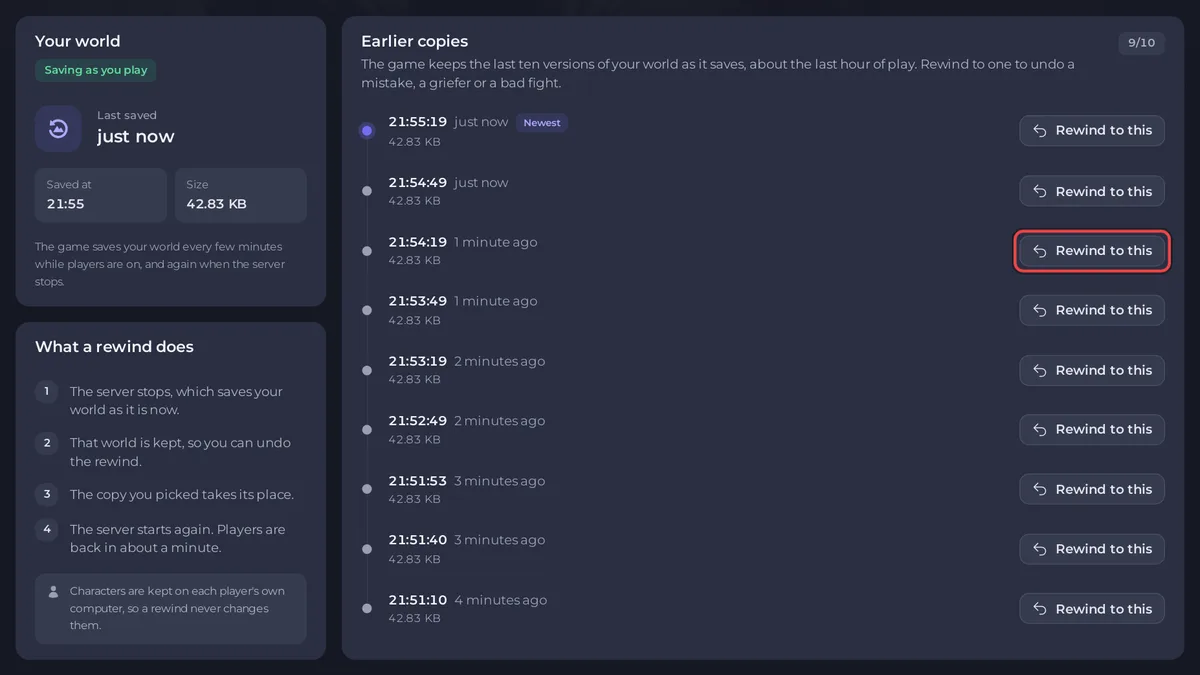Click the newest timeline dot at 21:55:19
Image resolution: width=1200 pixels, height=675 pixels.
(x=367, y=131)
